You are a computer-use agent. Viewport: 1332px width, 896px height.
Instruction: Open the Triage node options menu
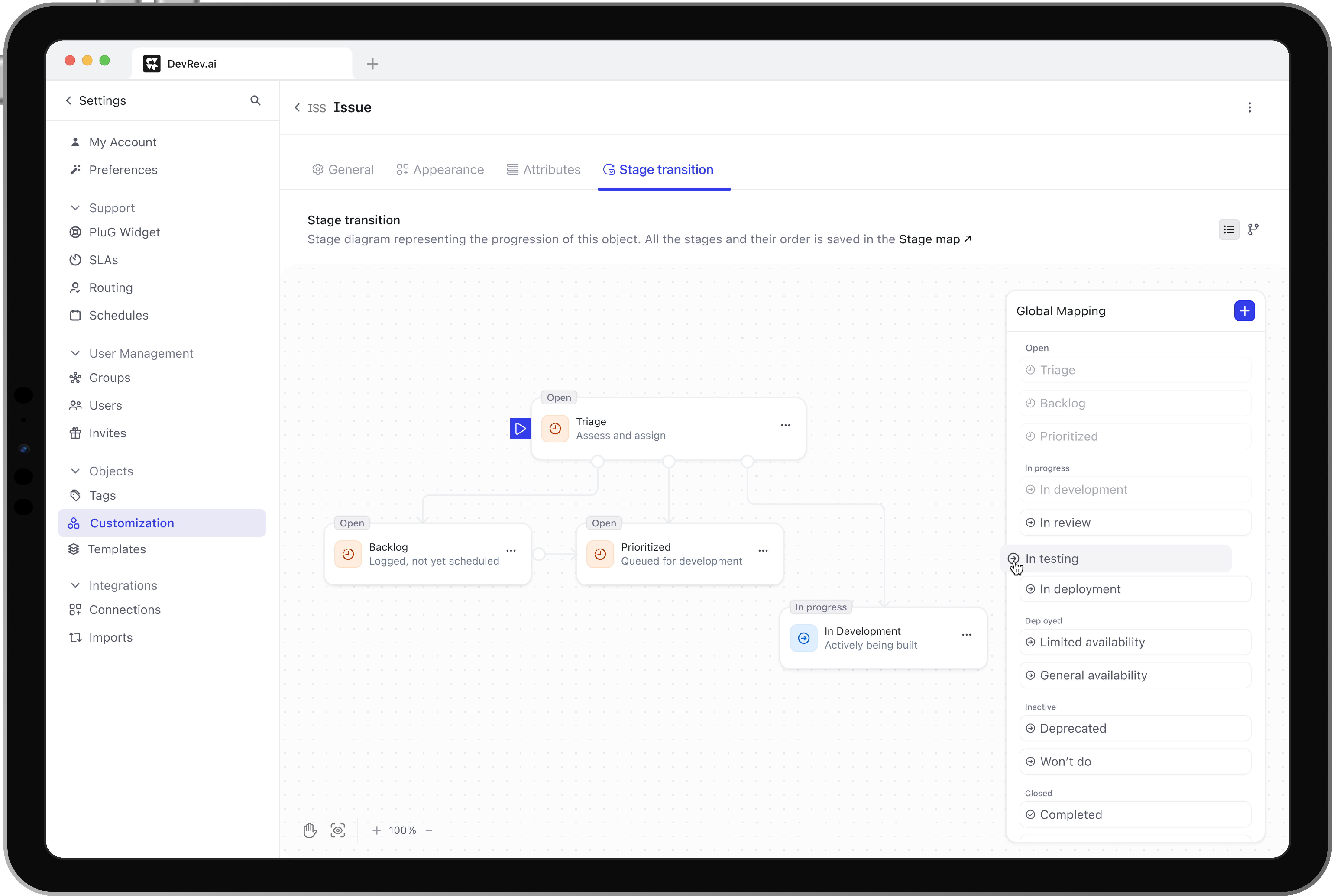(785, 425)
